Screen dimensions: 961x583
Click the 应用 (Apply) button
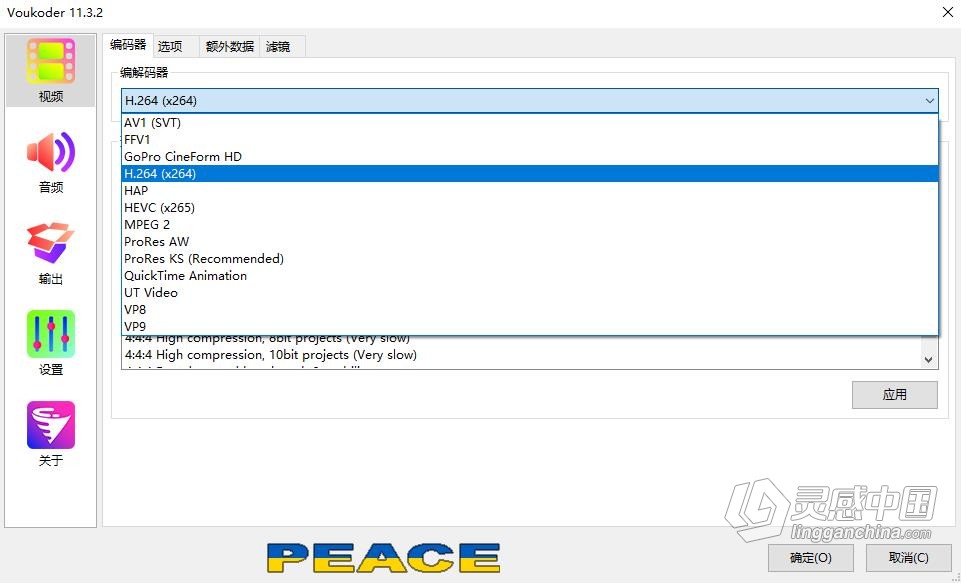[894, 395]
